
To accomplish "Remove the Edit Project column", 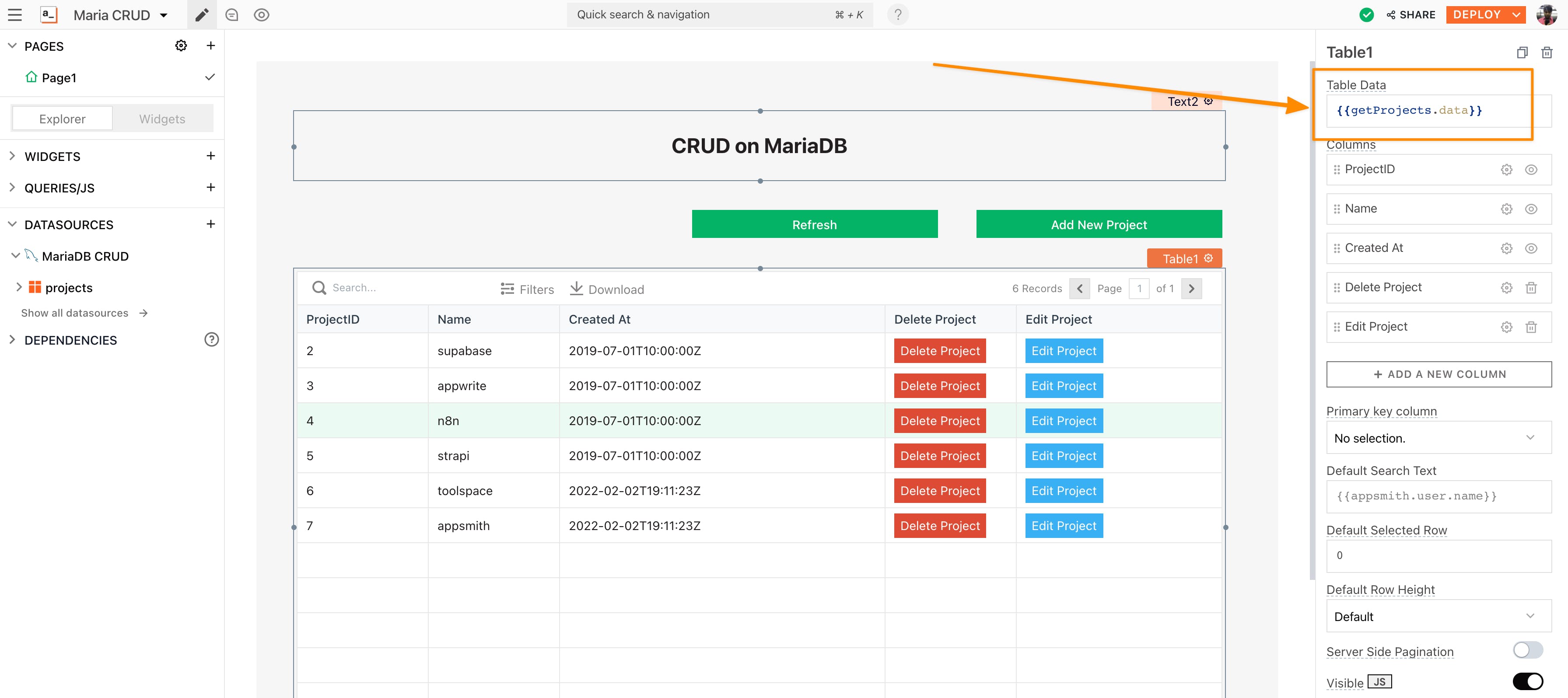I will [1531, 328].
